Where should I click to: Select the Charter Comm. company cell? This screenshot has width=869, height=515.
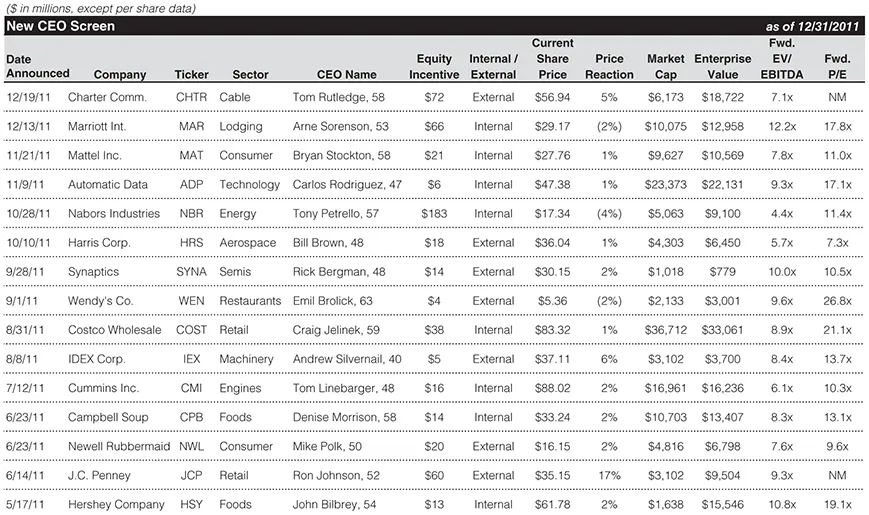(107, 98)
